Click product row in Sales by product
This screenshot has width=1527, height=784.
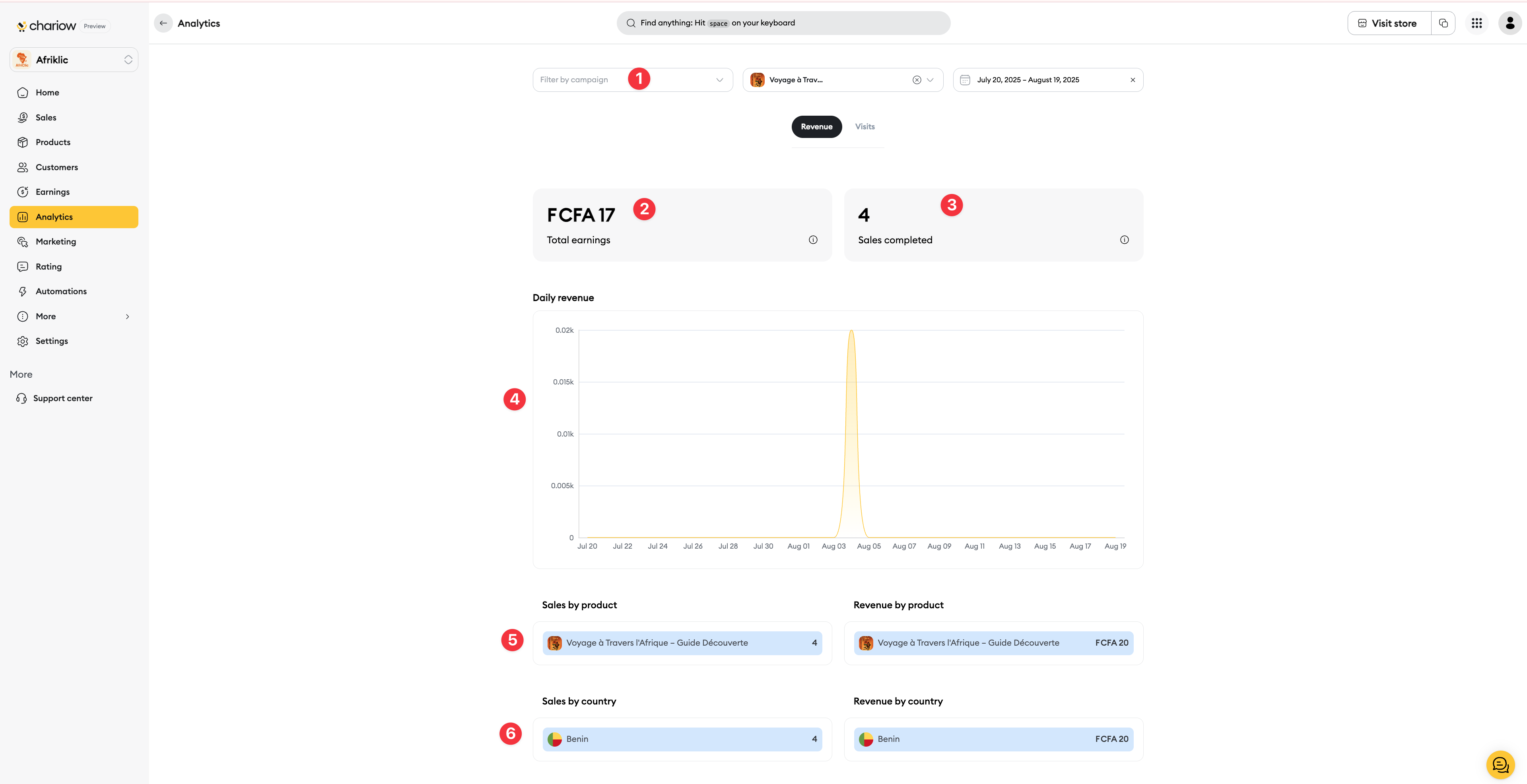click(682, 643)
